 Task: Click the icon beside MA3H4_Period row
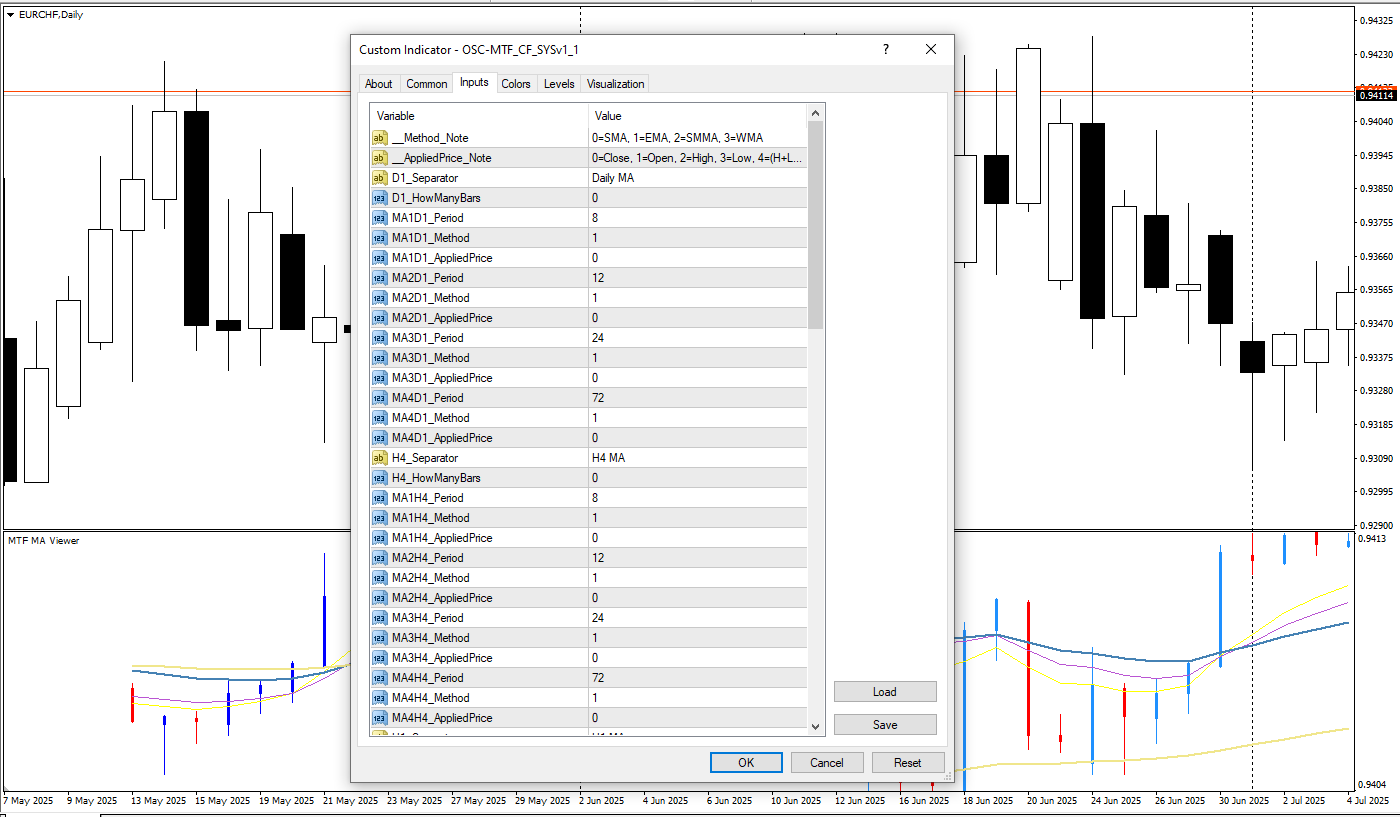[x=379, y=618]
